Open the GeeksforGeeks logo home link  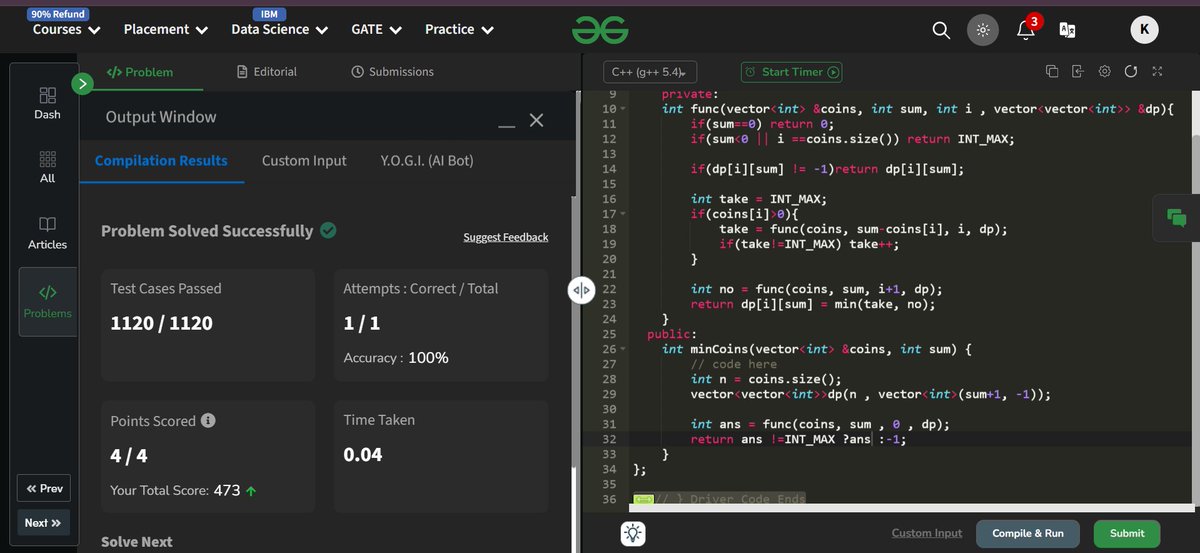pos(600,30)
